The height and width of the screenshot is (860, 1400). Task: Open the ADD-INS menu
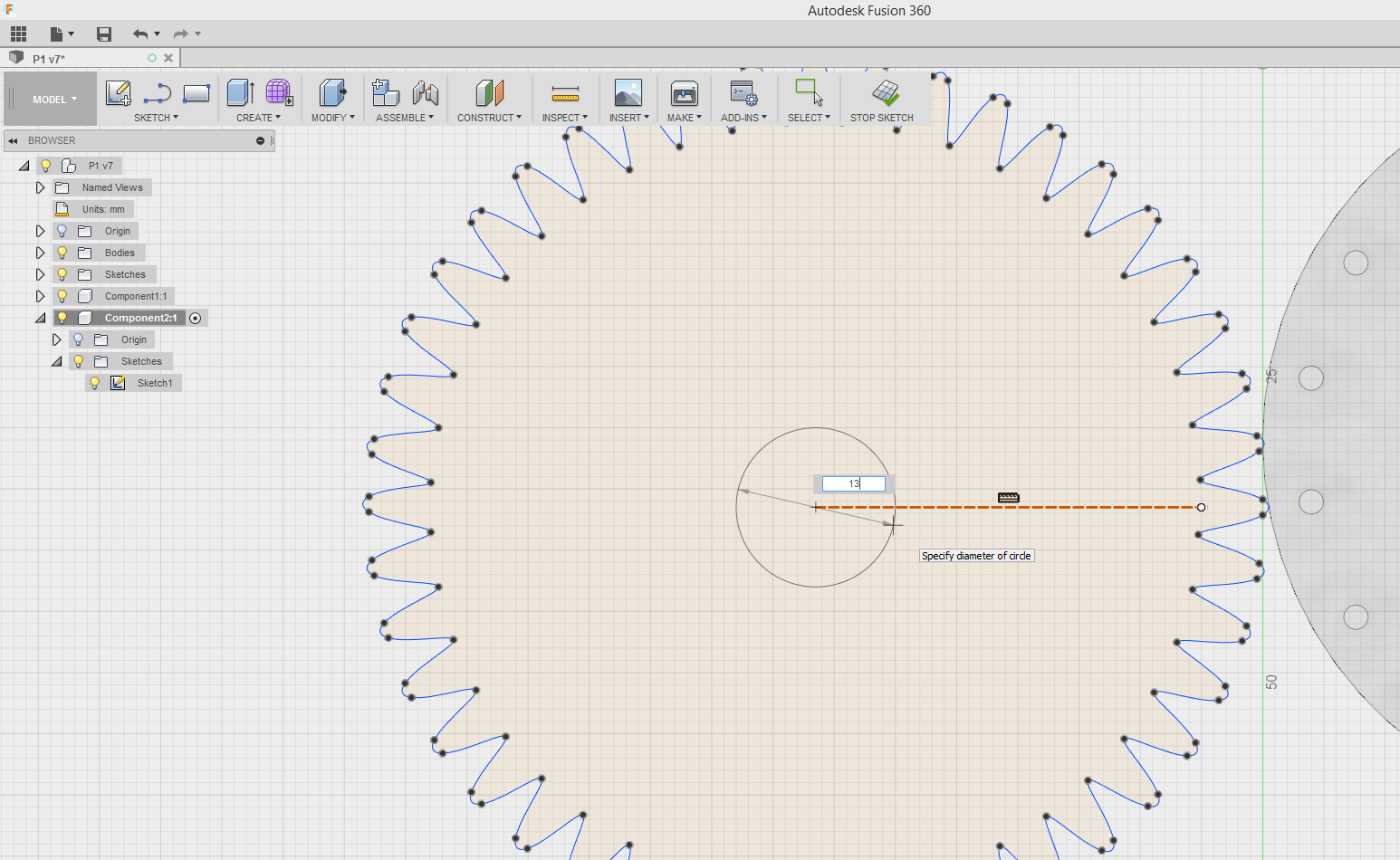pos(743,118)
